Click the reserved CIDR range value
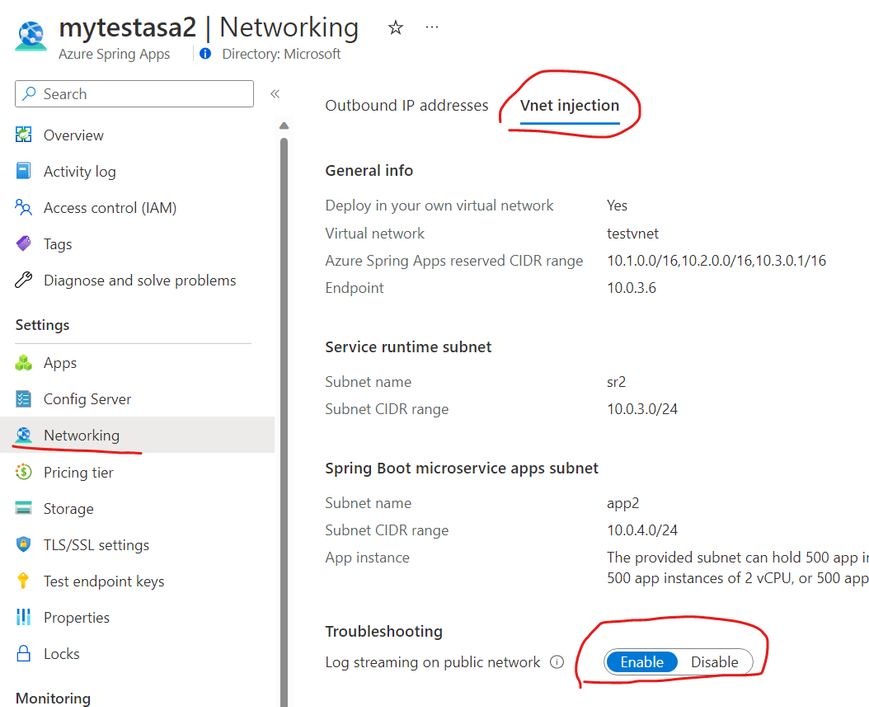Viewport: 869px width, 707px height. click(x=717, y=260)
